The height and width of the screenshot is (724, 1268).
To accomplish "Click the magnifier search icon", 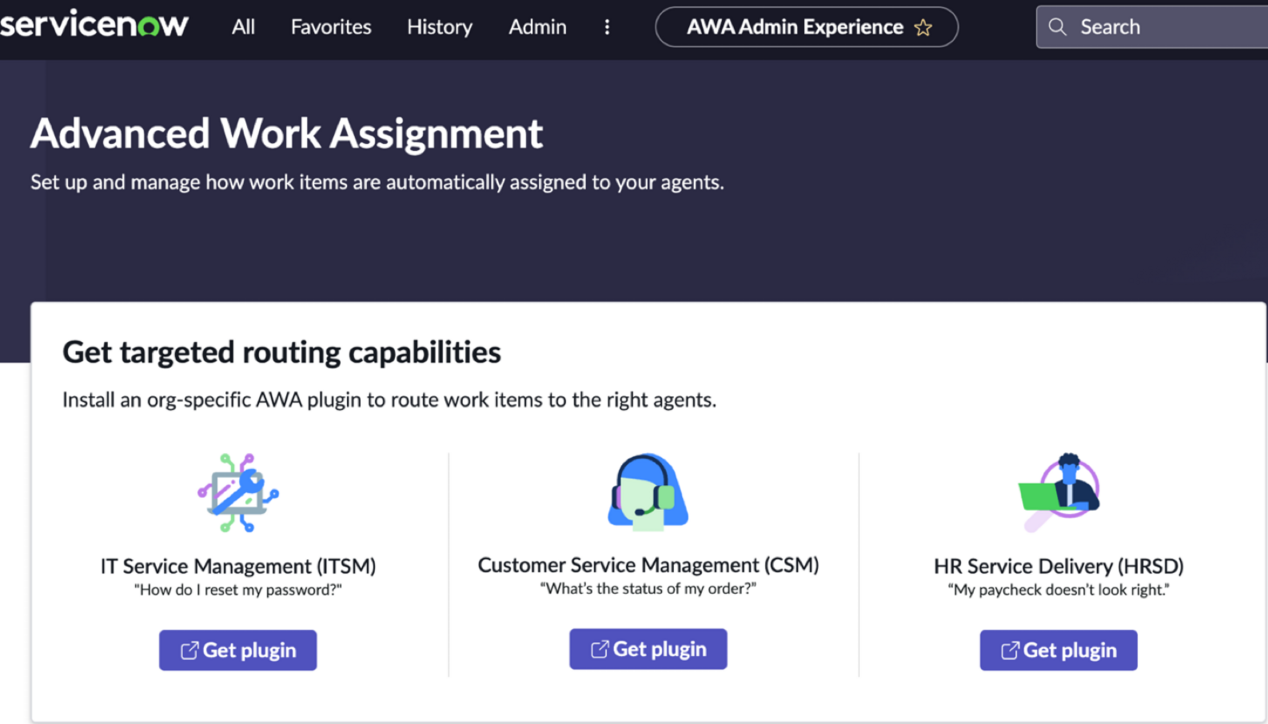I will pos(1058,27).
